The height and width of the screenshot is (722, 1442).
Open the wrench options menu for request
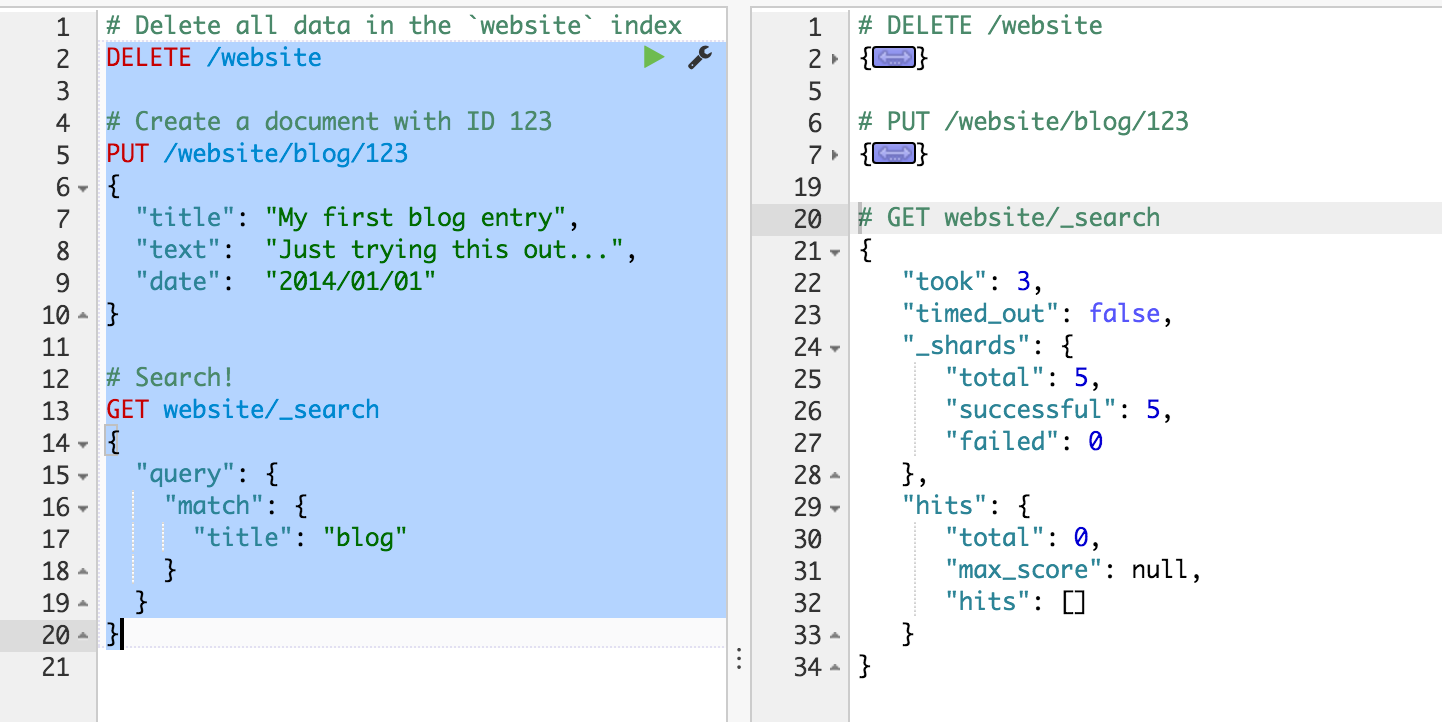click(700, 58)
